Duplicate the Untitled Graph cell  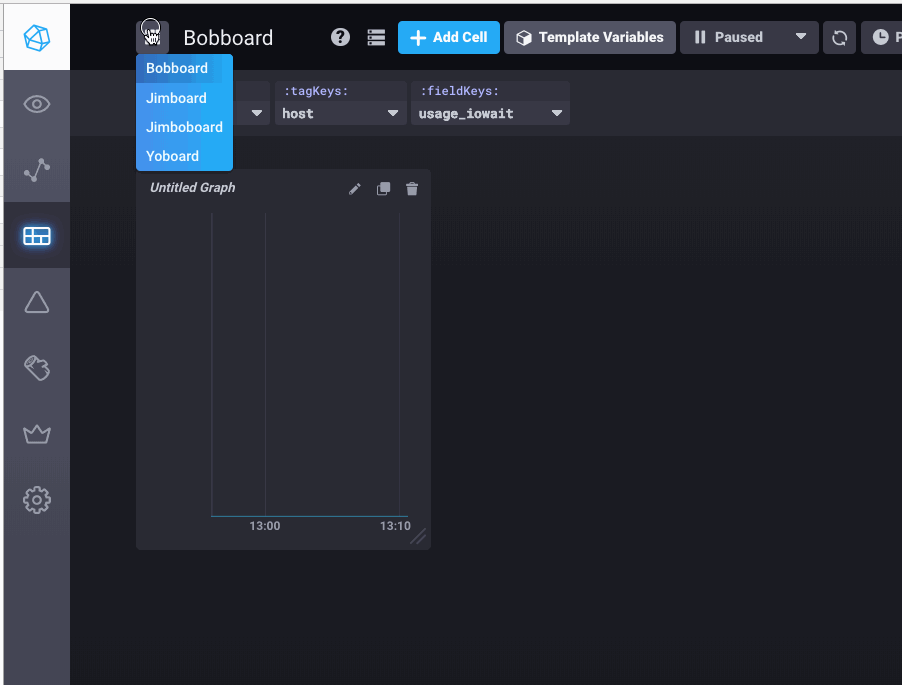pos(383,188)
